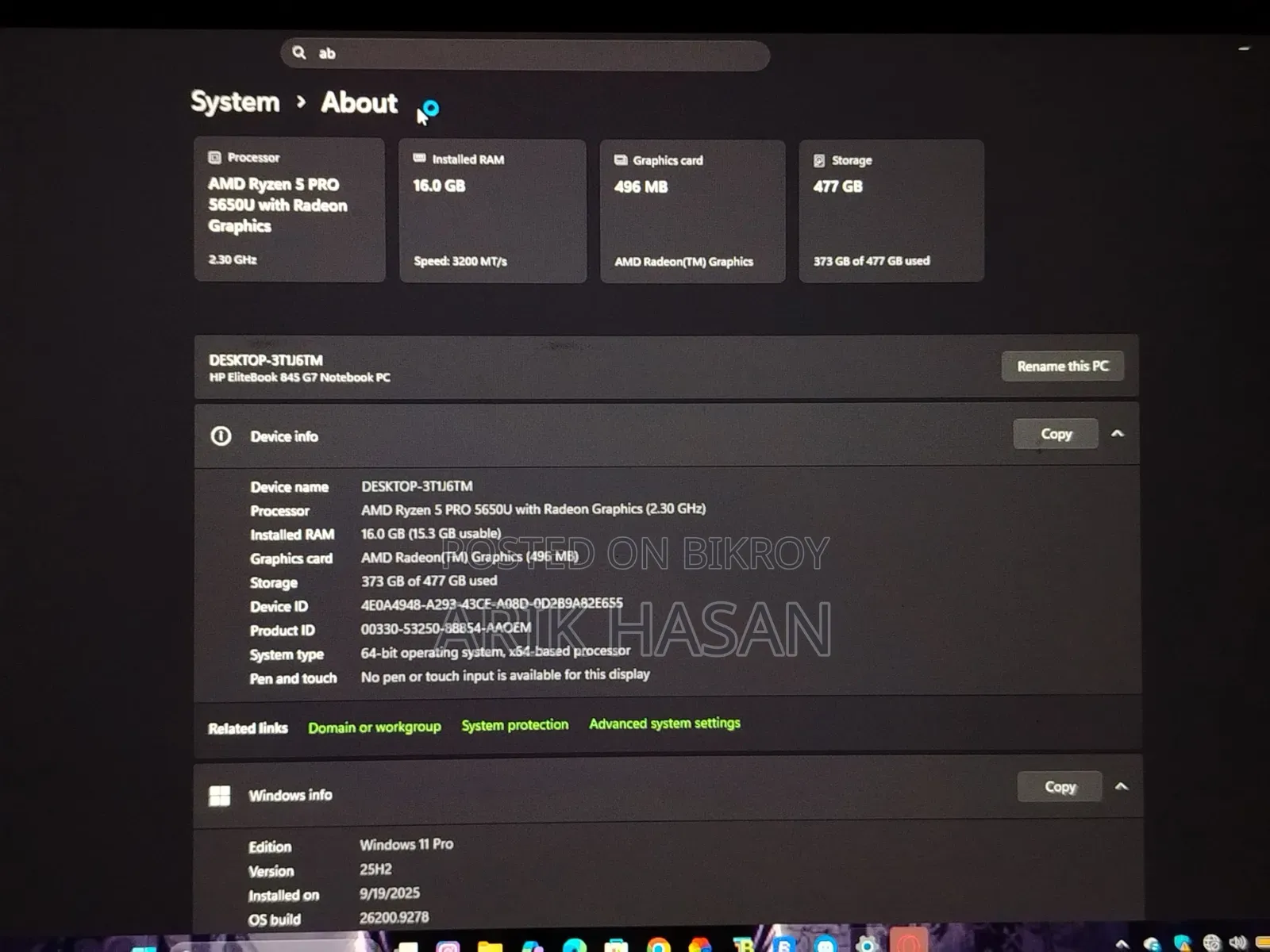Select the Product ID value 00330-53250
The height and width of the screenshot is (952, 1270).
pyautogui.click(x=446, y=628)
